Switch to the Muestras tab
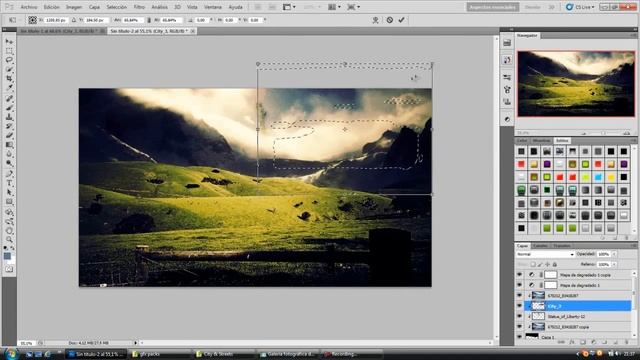640x360 pixels. tap(541, 140)
